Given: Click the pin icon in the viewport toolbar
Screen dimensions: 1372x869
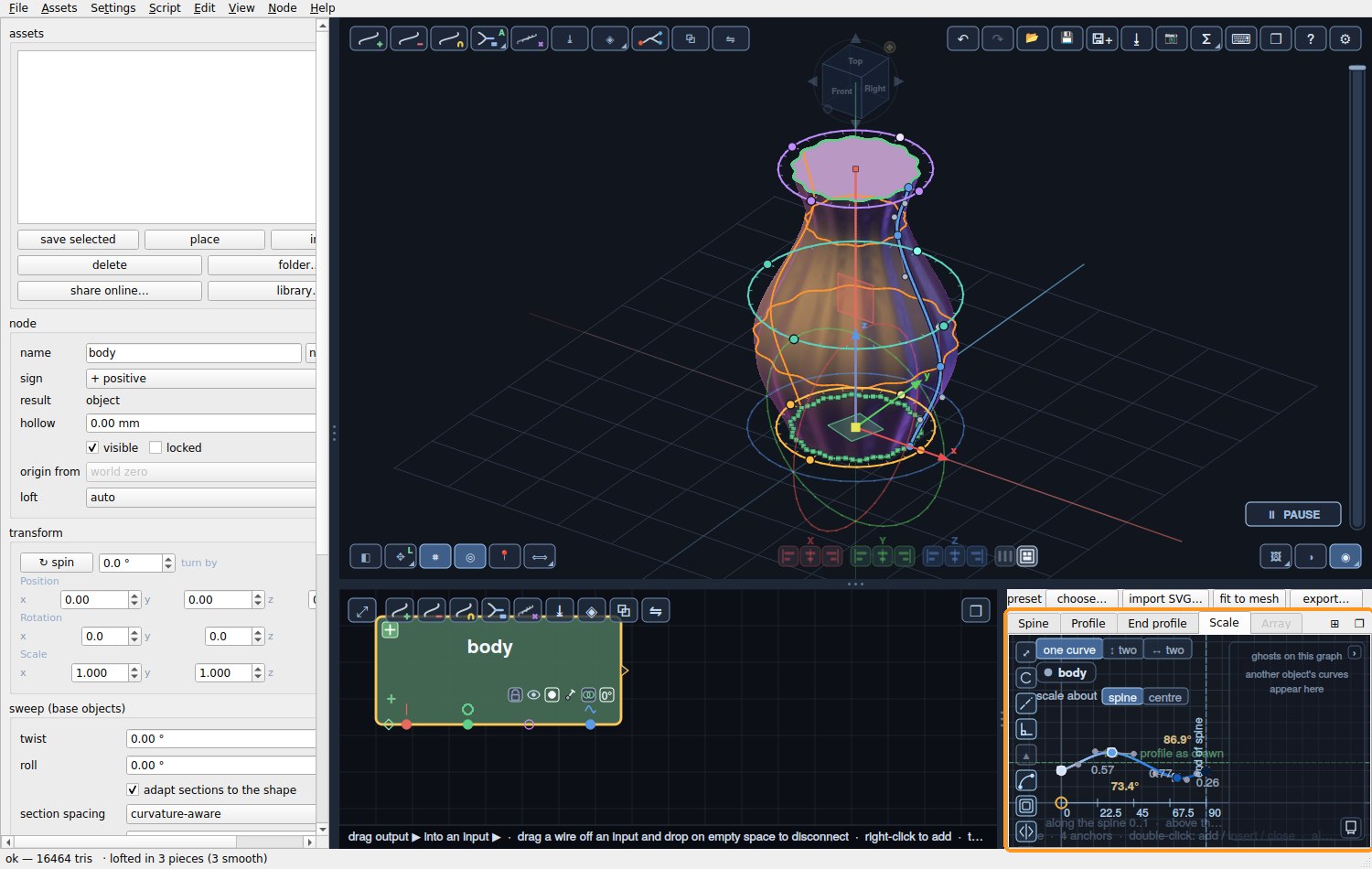Looking at the screenshot, I should coord(504,556).
